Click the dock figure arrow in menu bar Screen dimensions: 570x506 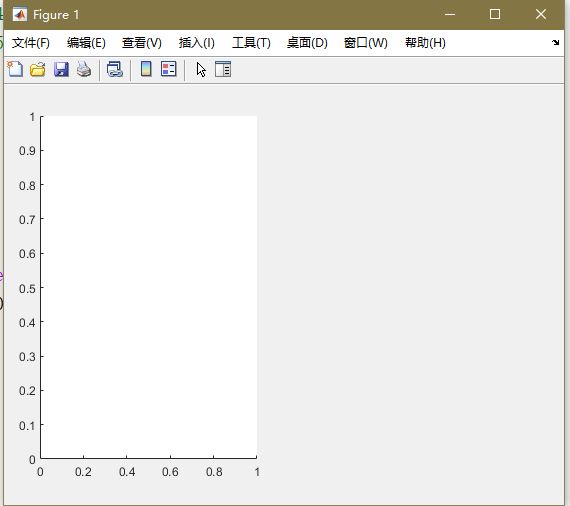[x=555, y=43]
